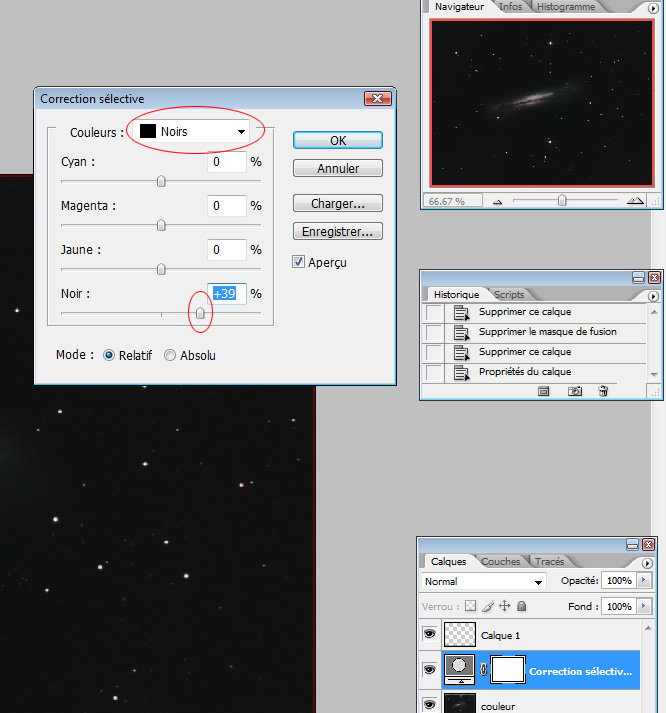Click the galaxy preview thumbnail in Navigateur
Viewport: 666px width, 713px height.
[541, 103]
